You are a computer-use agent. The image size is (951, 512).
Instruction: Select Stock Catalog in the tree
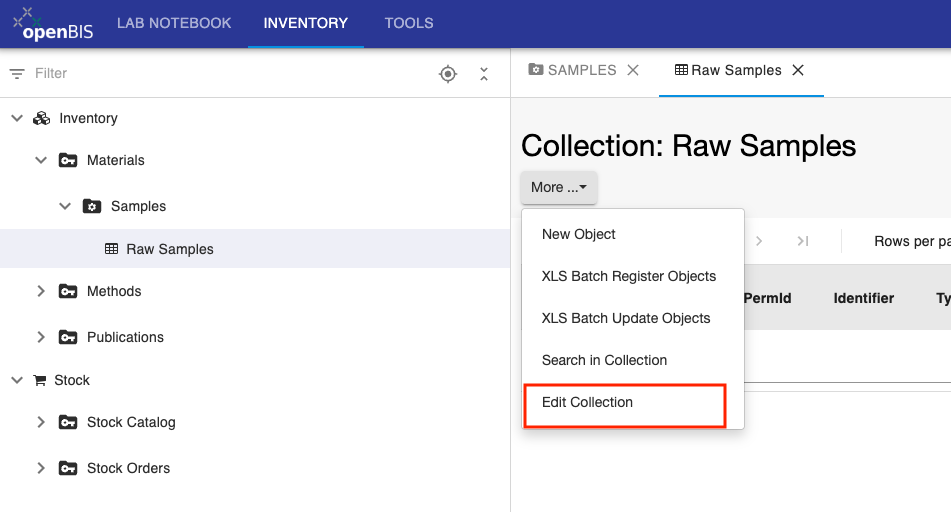131,422
